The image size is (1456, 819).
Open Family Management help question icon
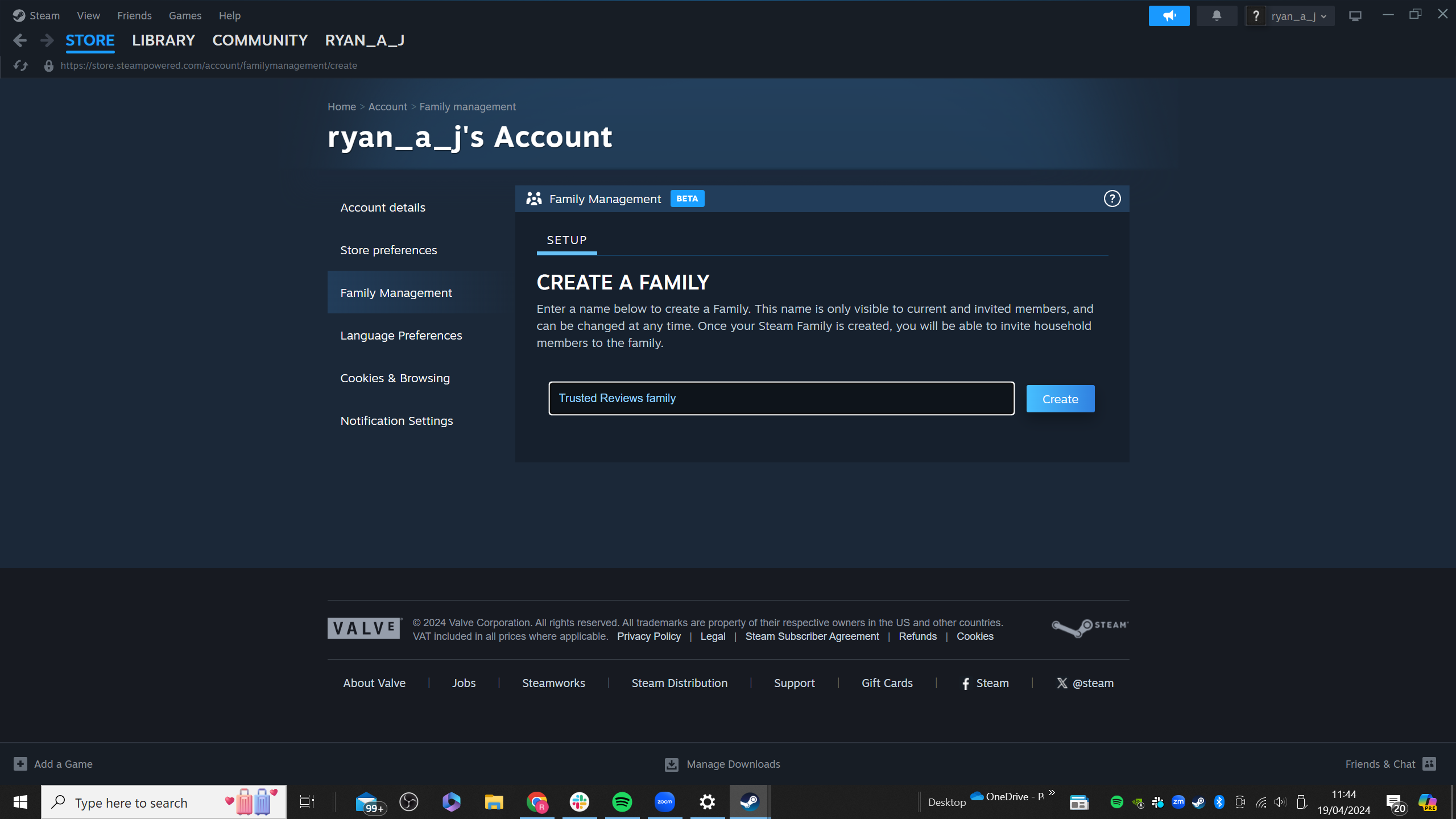(1112, 198)
